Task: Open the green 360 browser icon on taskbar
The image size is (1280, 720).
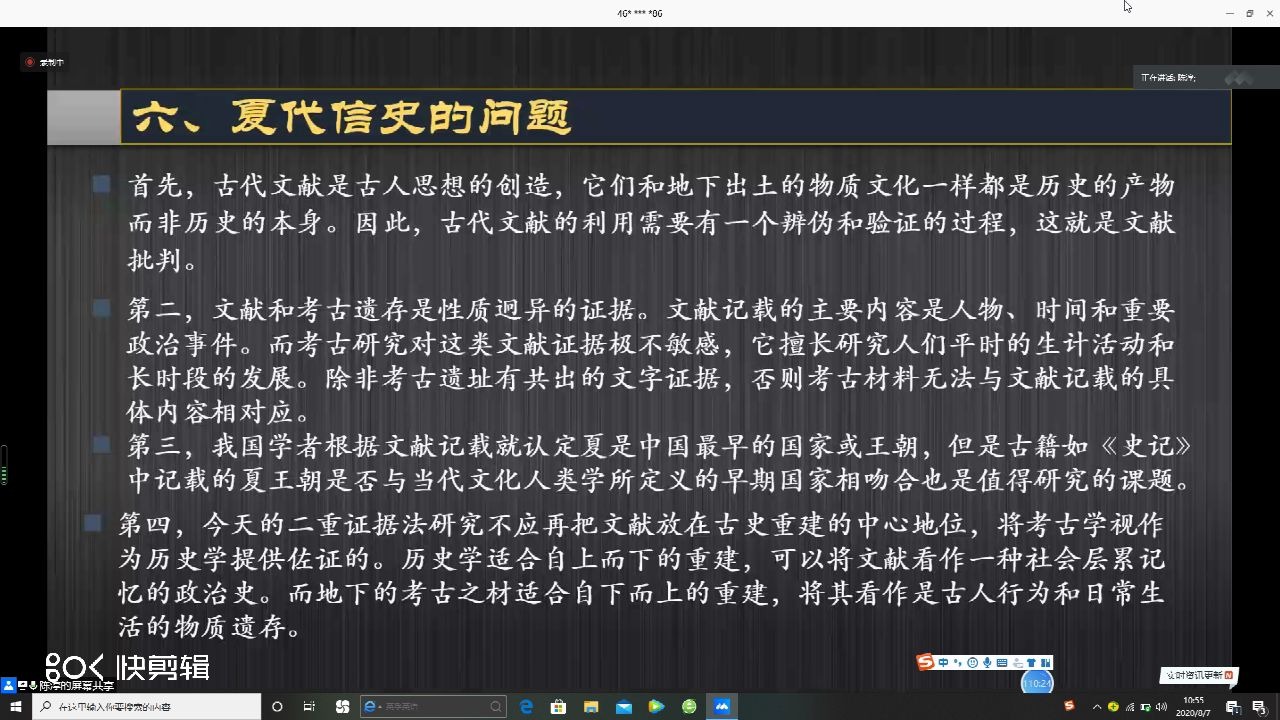Action: click(689, 707)
